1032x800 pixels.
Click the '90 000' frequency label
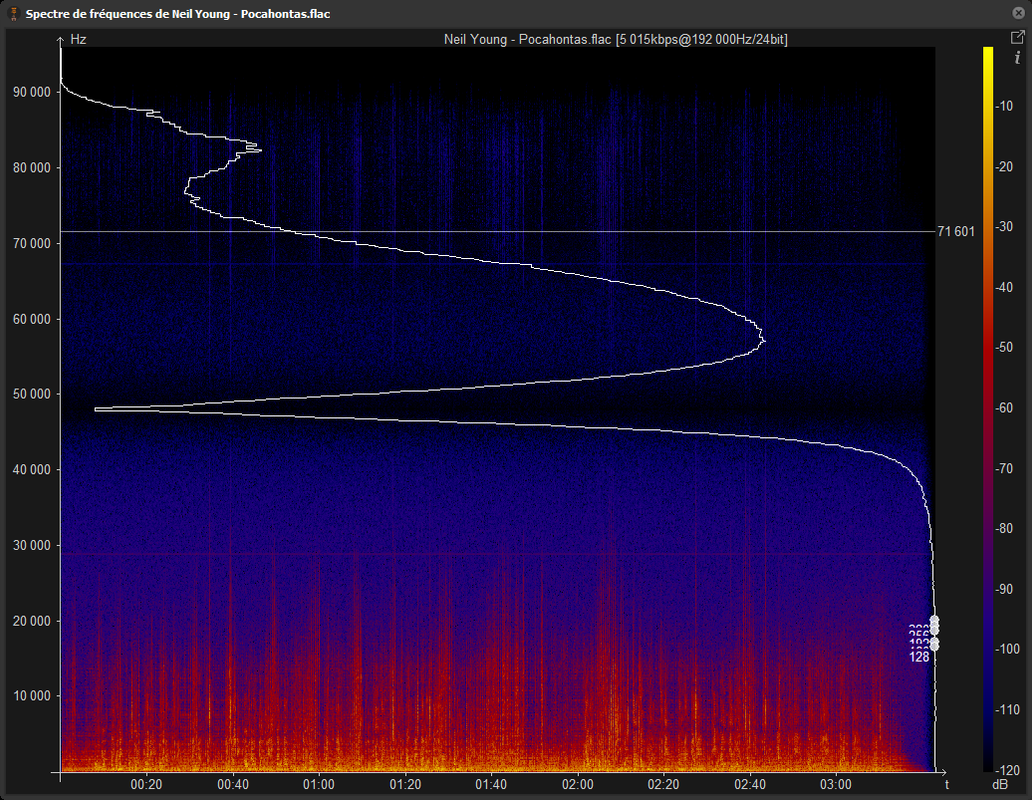(32, 92)
